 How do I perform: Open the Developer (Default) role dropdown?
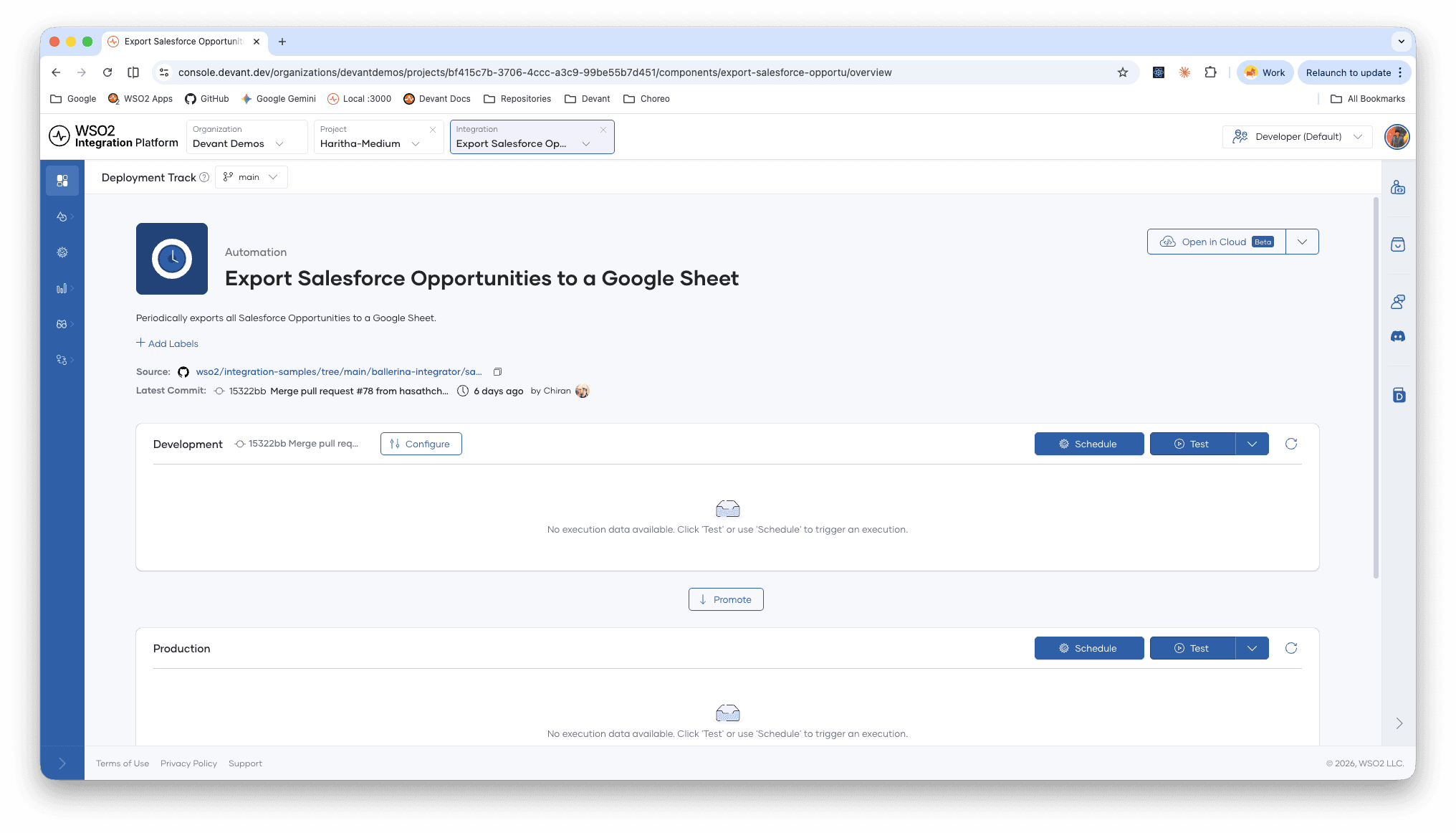click(1298, 136)
